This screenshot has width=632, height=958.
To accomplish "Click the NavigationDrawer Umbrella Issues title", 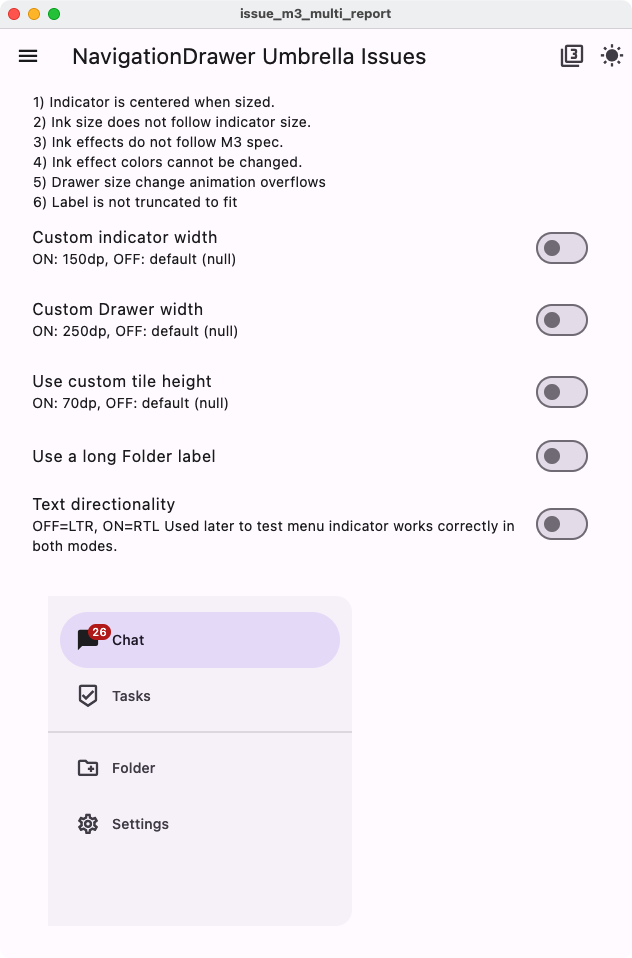I will 247,56.
